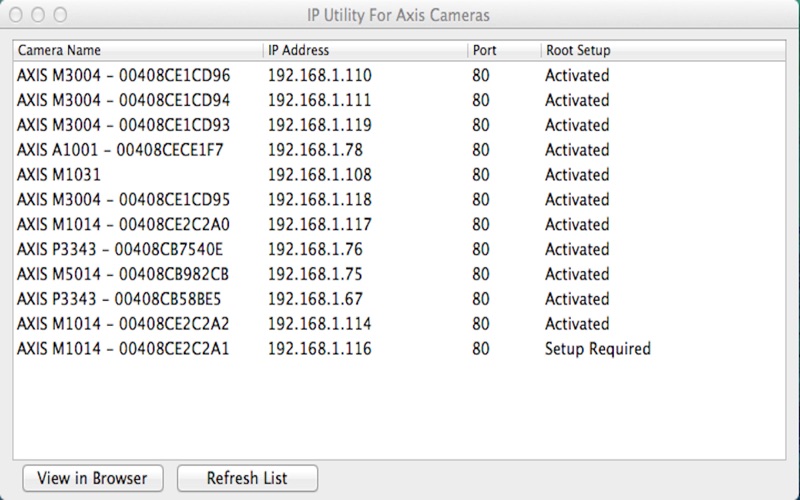Minimize the IP Utility window

pos(38,15)
